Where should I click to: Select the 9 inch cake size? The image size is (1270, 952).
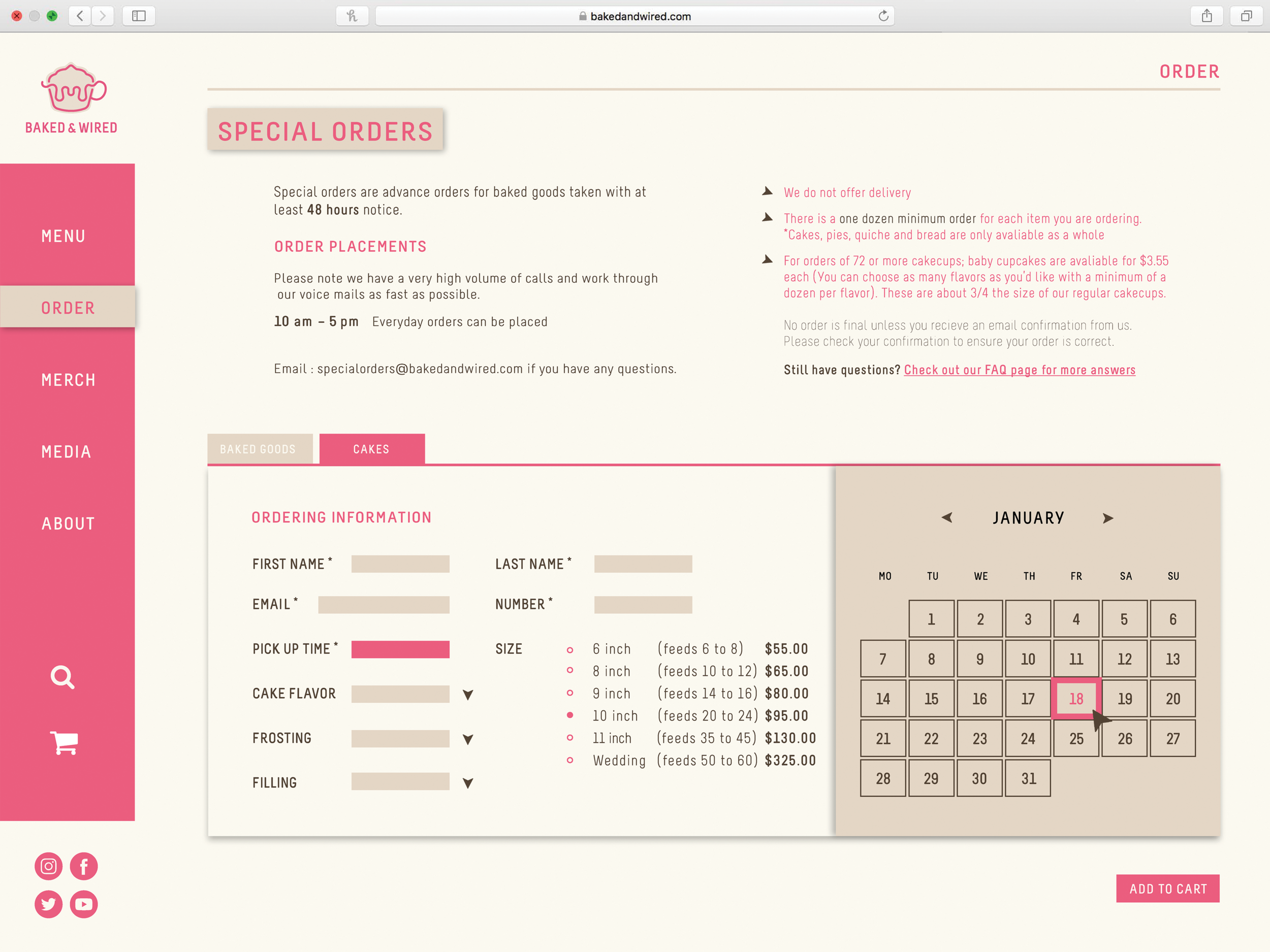click(x=569, y=693)
